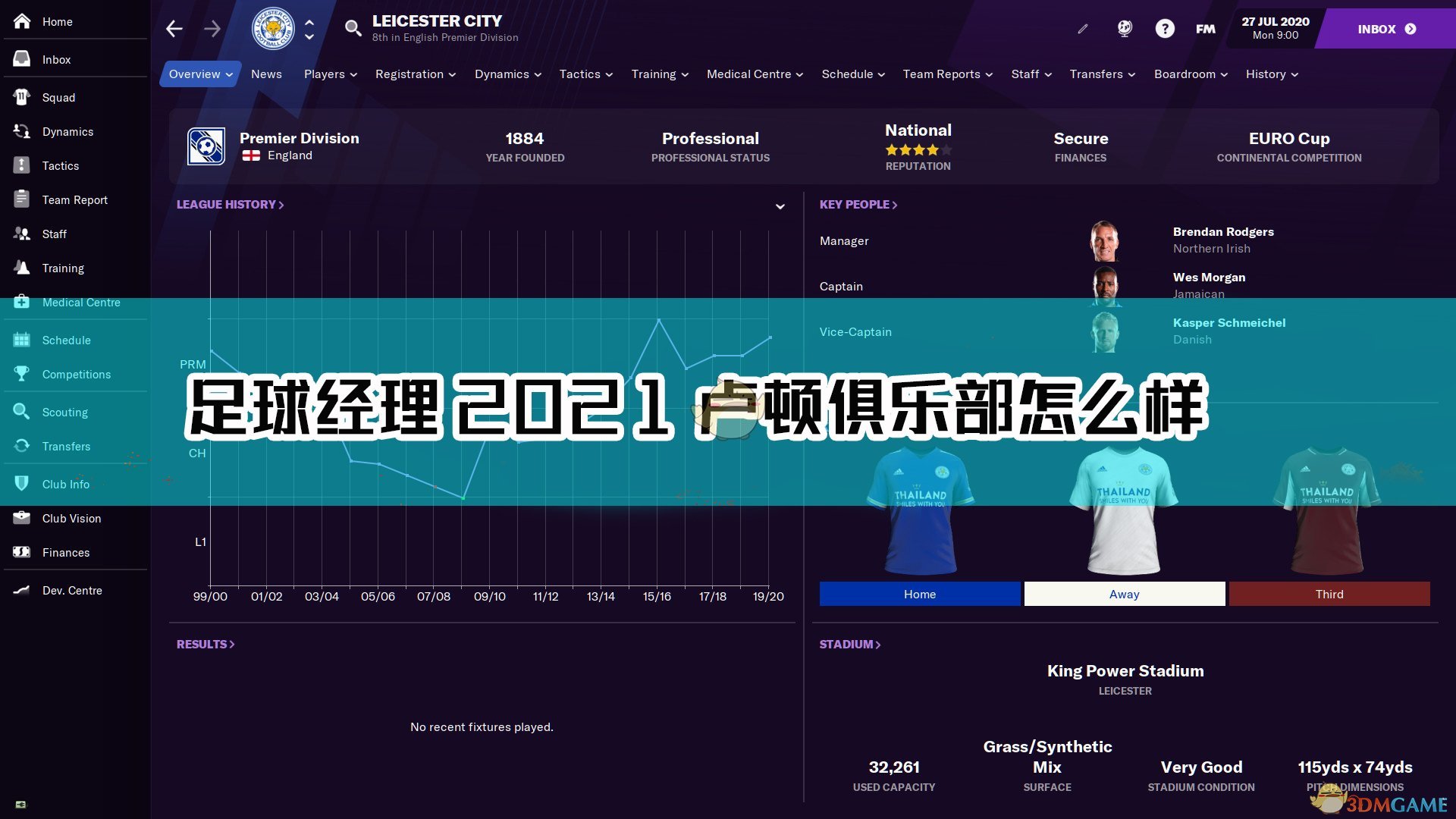Click Brendan Rodgers portrait photo

(1105, 241)
